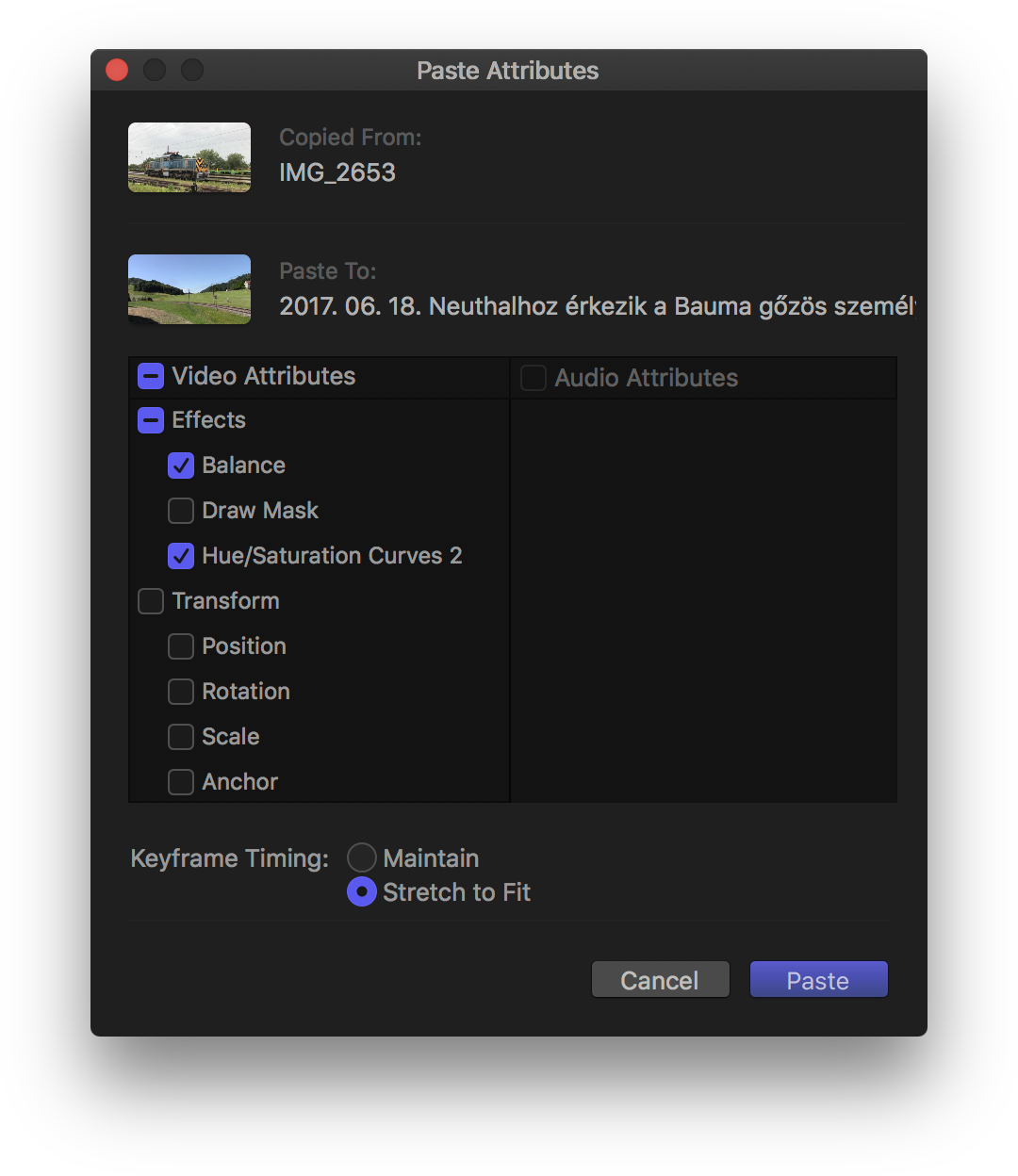Viewport: 1018px width, 1176px height.
Task: Uncheck Hue/Saturation Curves 2
Action: tap(181, 556)
